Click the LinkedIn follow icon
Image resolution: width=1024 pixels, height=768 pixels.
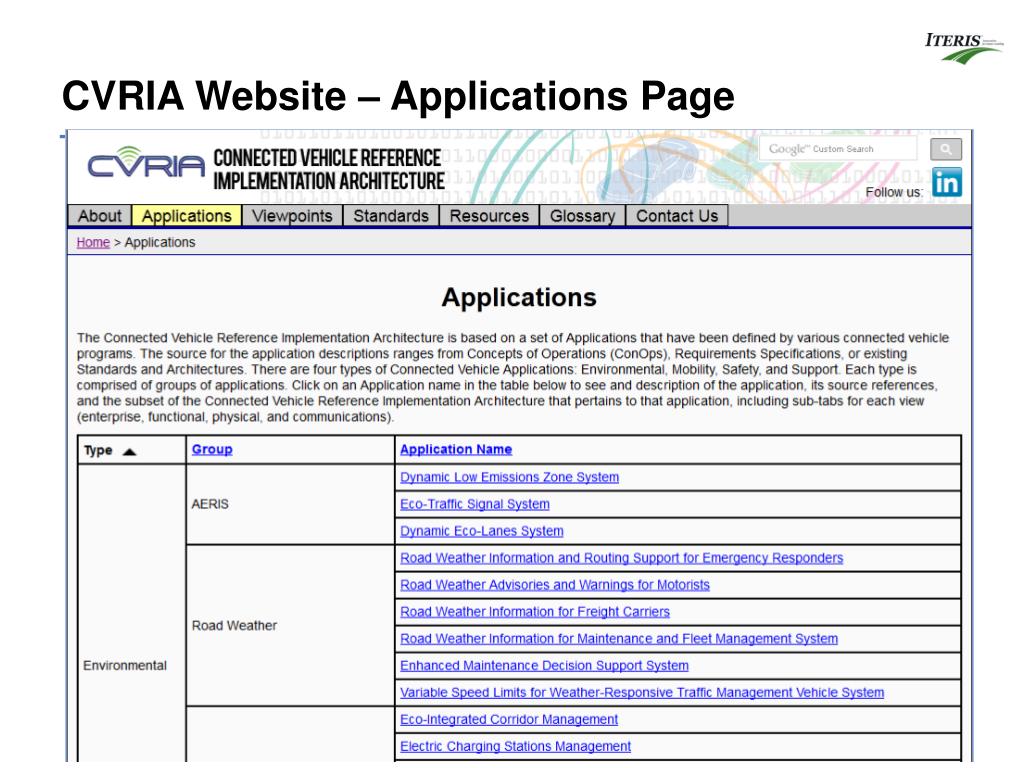pyautogui.click(x=947, y=182)
